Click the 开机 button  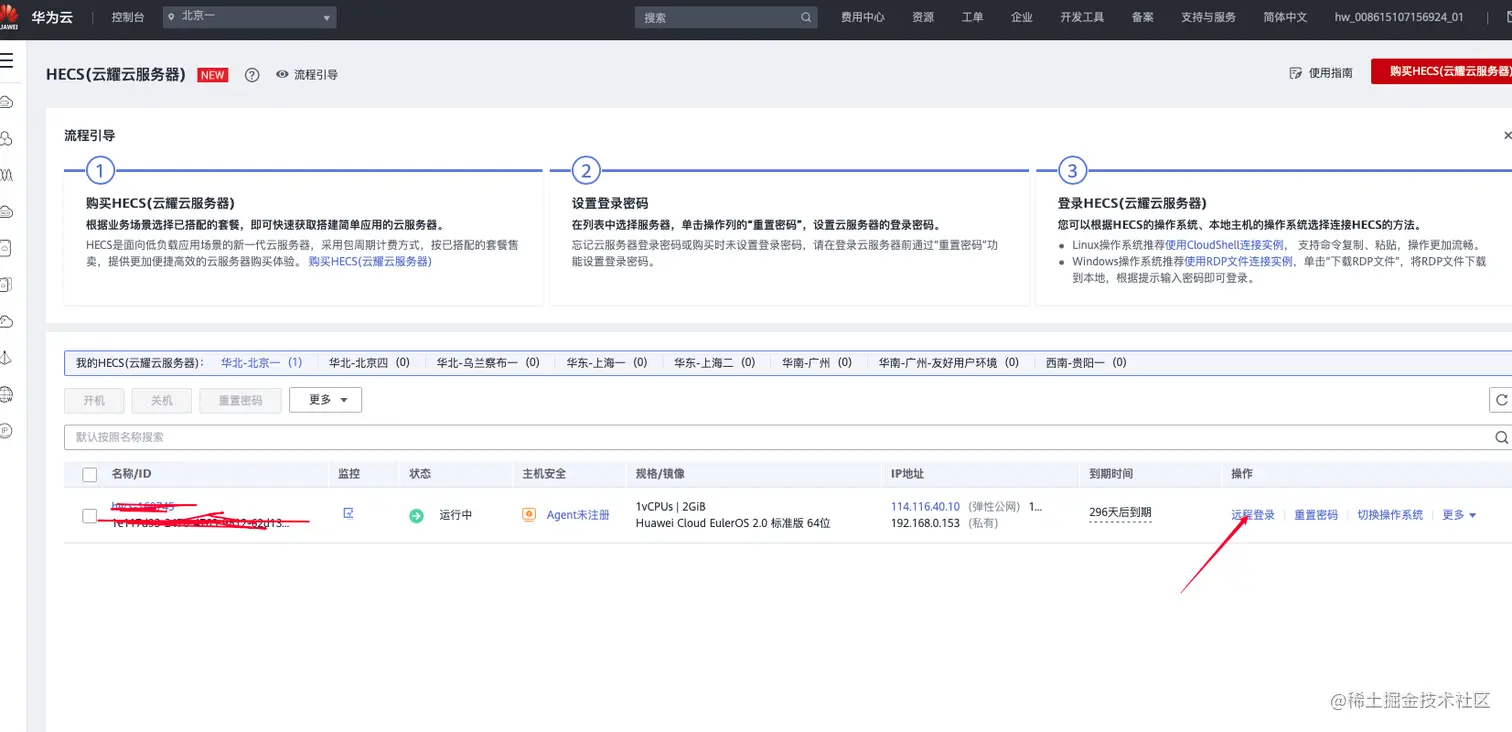point(94,400)
